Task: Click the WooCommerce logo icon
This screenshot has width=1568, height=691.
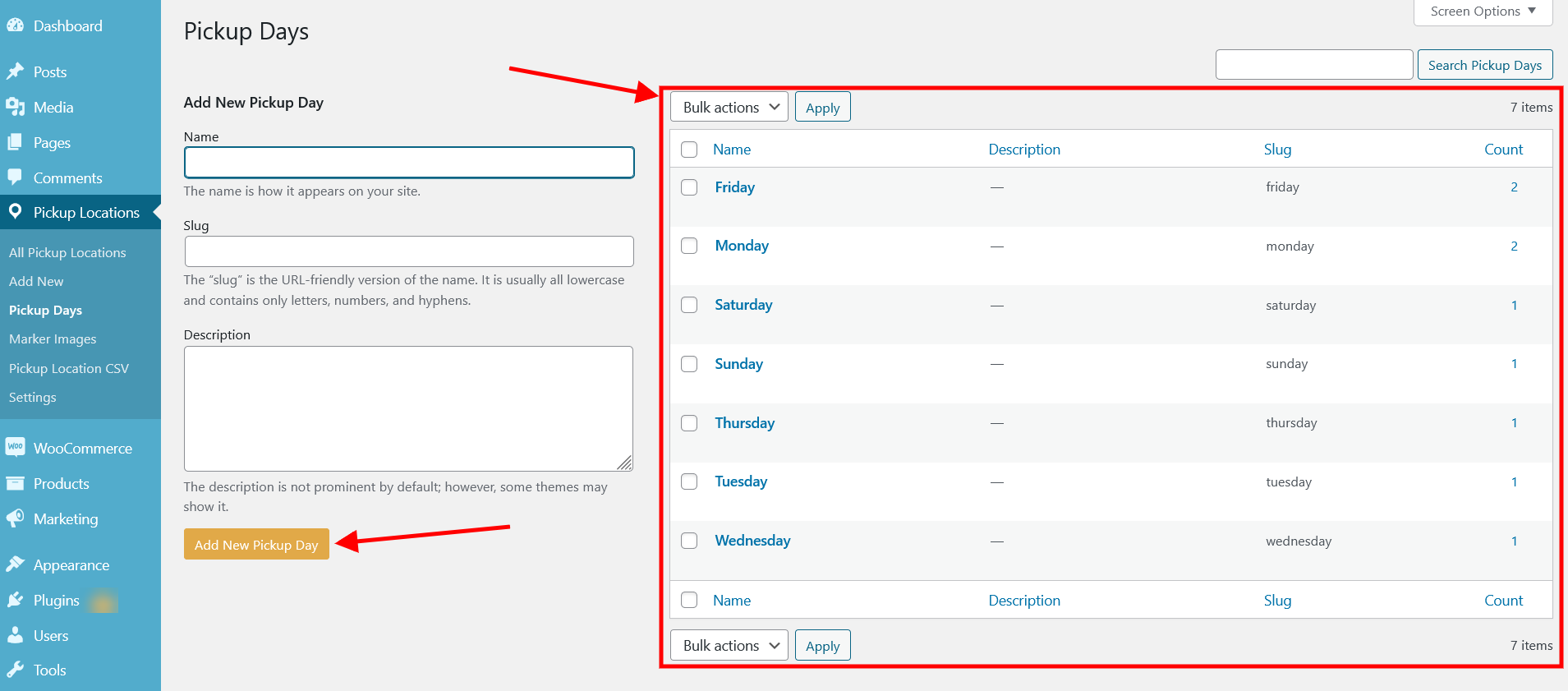Action: [x=15, y=447]
